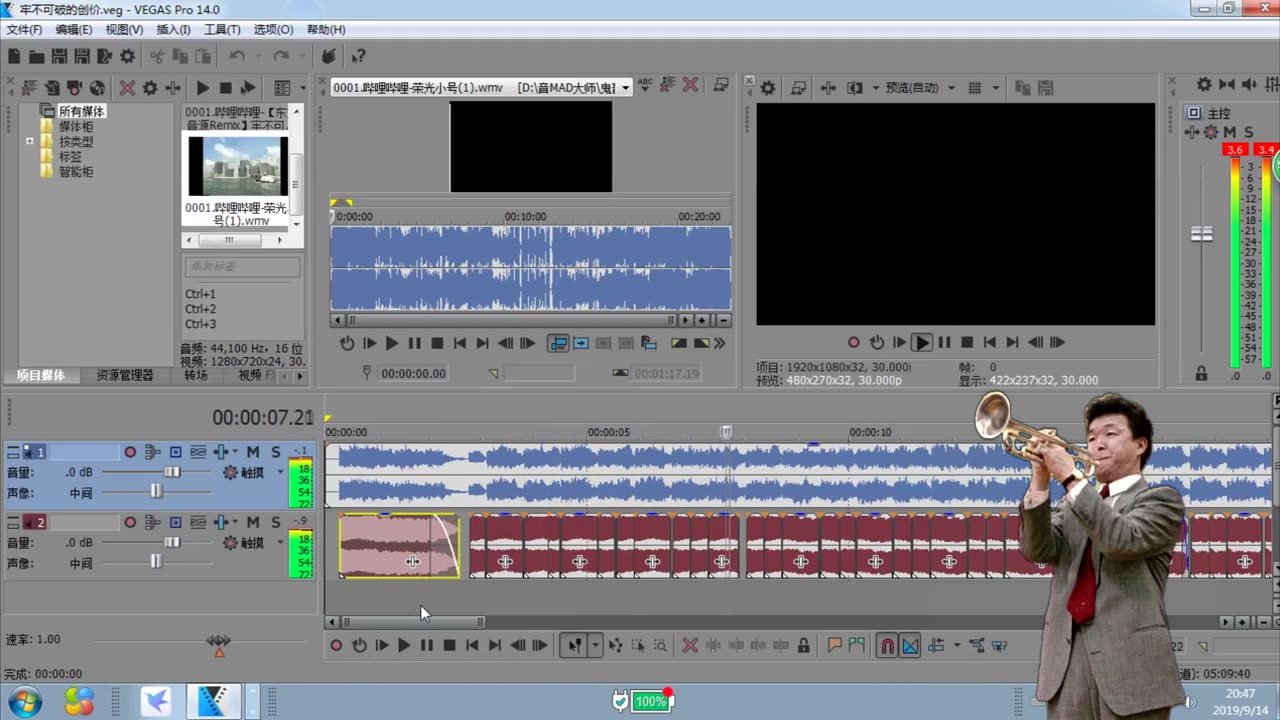This screenshot has height=720, width=1280.
Task: Click the Cut scissors icon
Action: click(157, 57)
